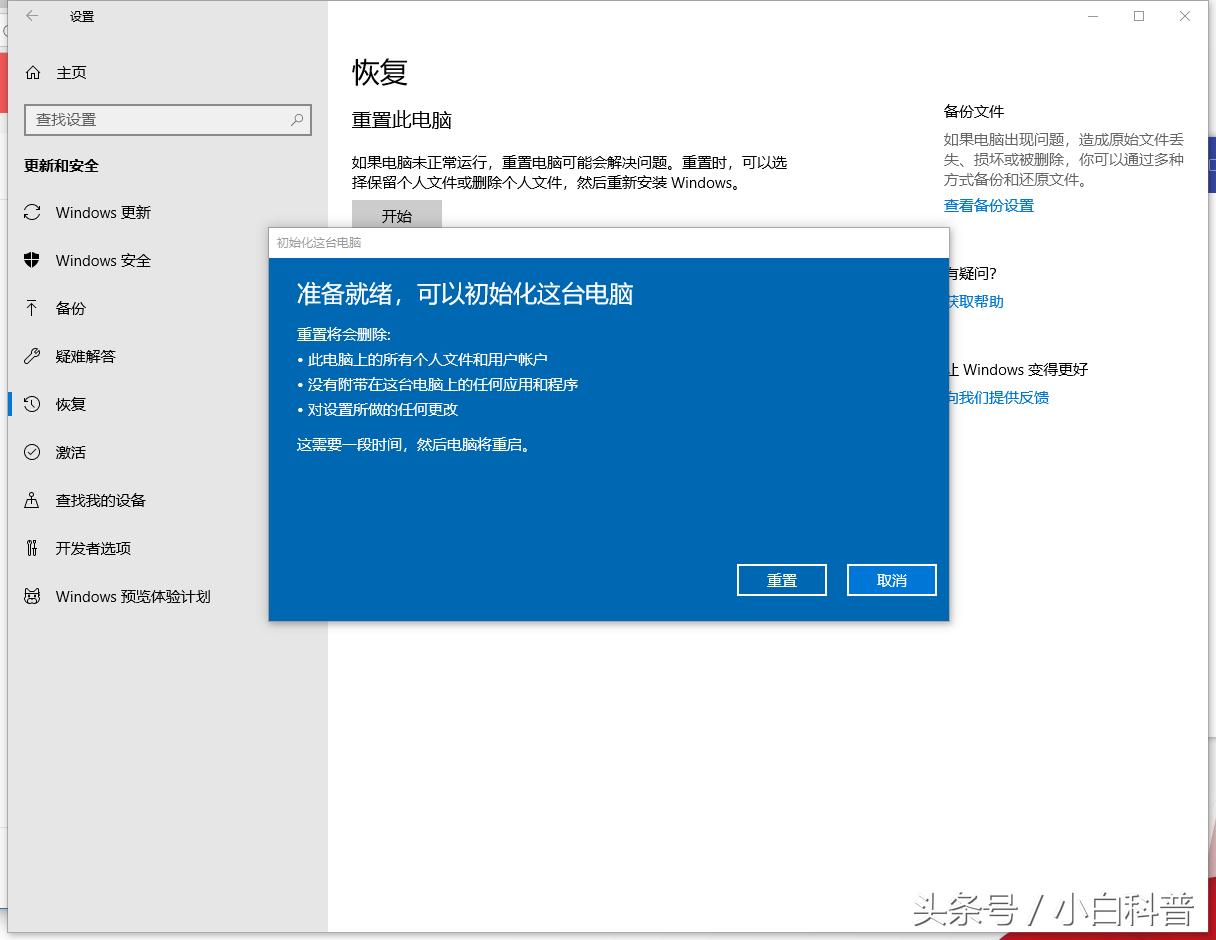Image resolution: width=1216 pixels, height=940 pixels.
Task: Select Windows 安全 from the sidebar
Action: click(x=104, y=260)
